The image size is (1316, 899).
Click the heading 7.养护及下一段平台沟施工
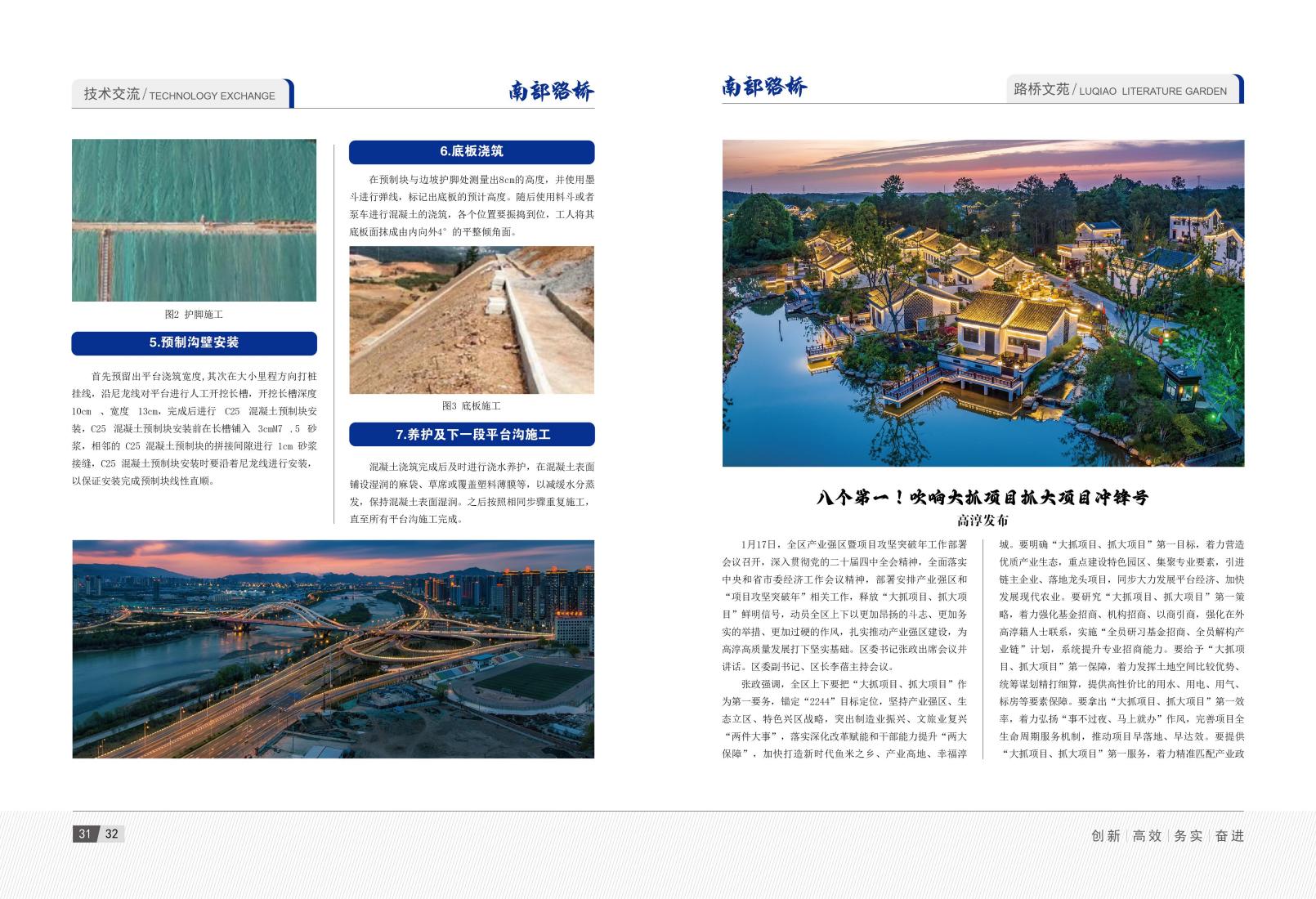pos(472,434)
